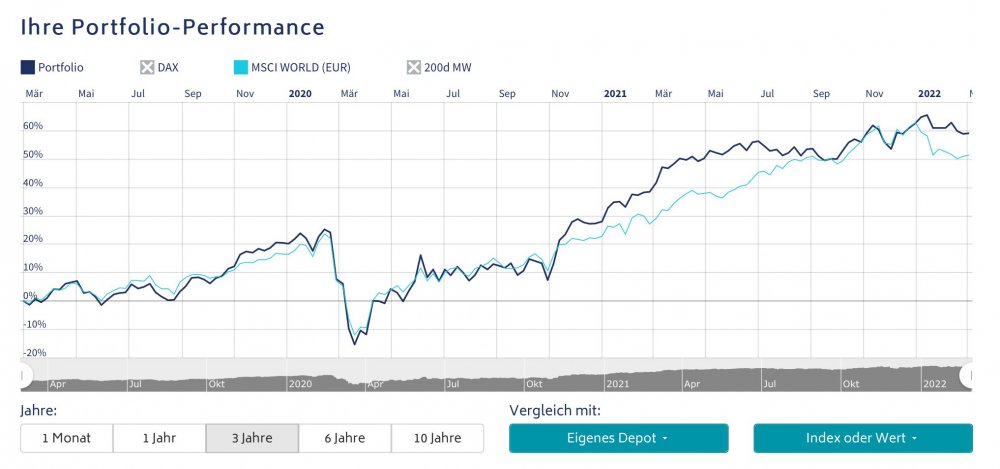
Task: Expand the Index oder Wert dropdown
Action: click(862, 438)
